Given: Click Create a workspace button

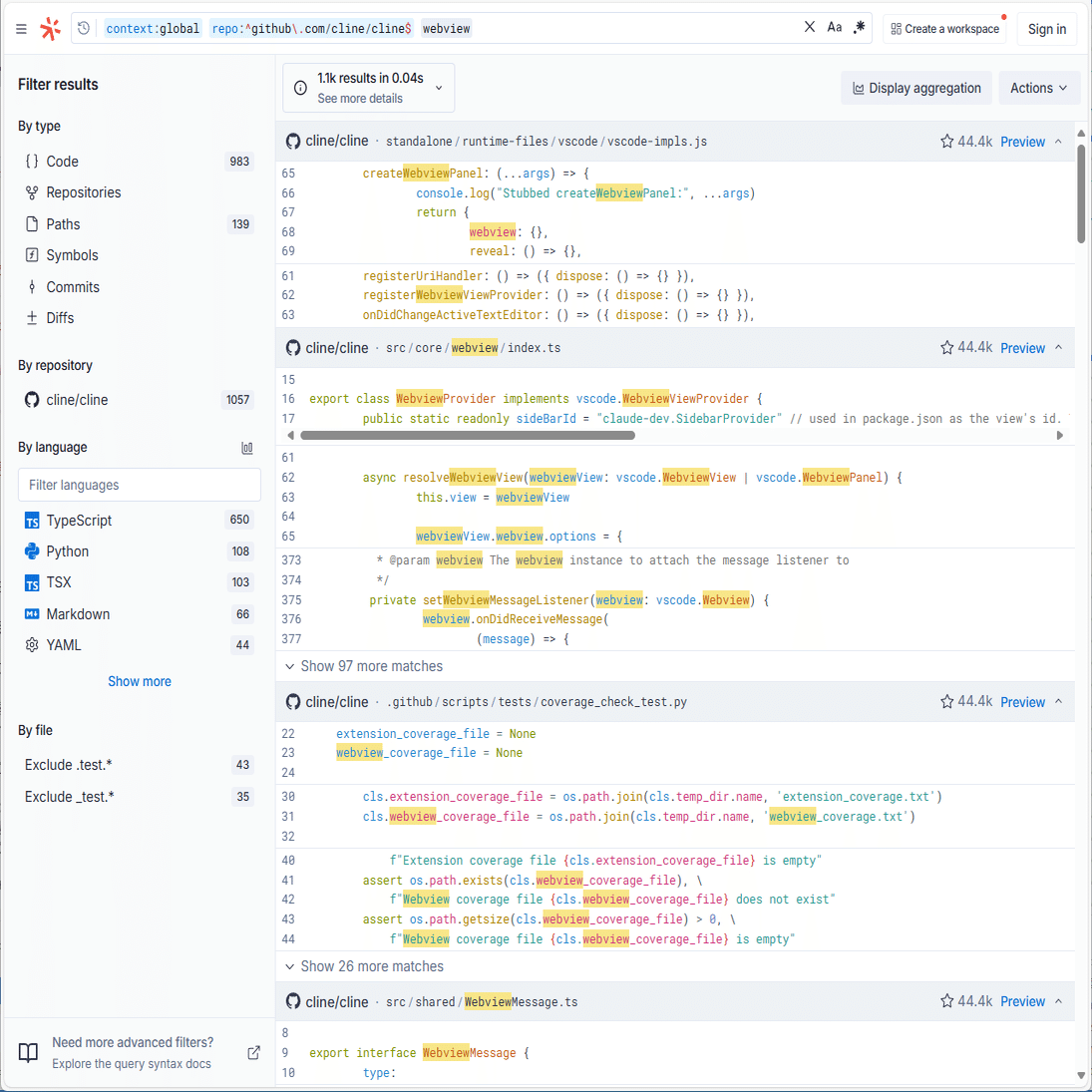Looking at the screenshot, I should [944, 29].
